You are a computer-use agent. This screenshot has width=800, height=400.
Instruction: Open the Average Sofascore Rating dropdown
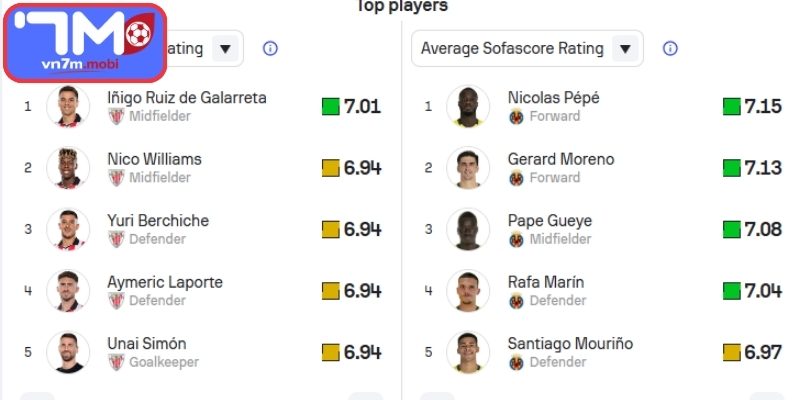point(527,48)
